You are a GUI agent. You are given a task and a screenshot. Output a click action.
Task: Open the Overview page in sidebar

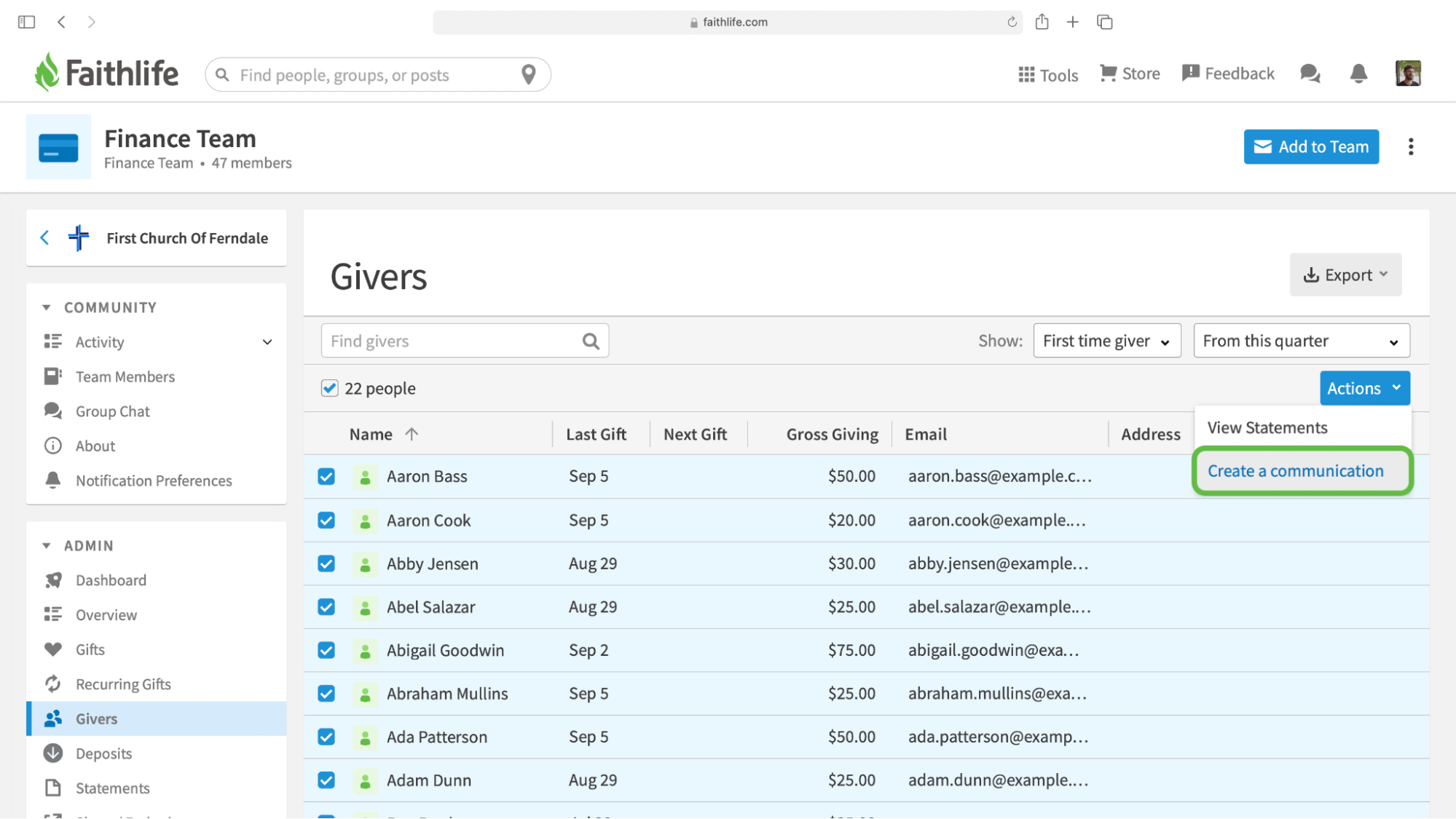106,615
